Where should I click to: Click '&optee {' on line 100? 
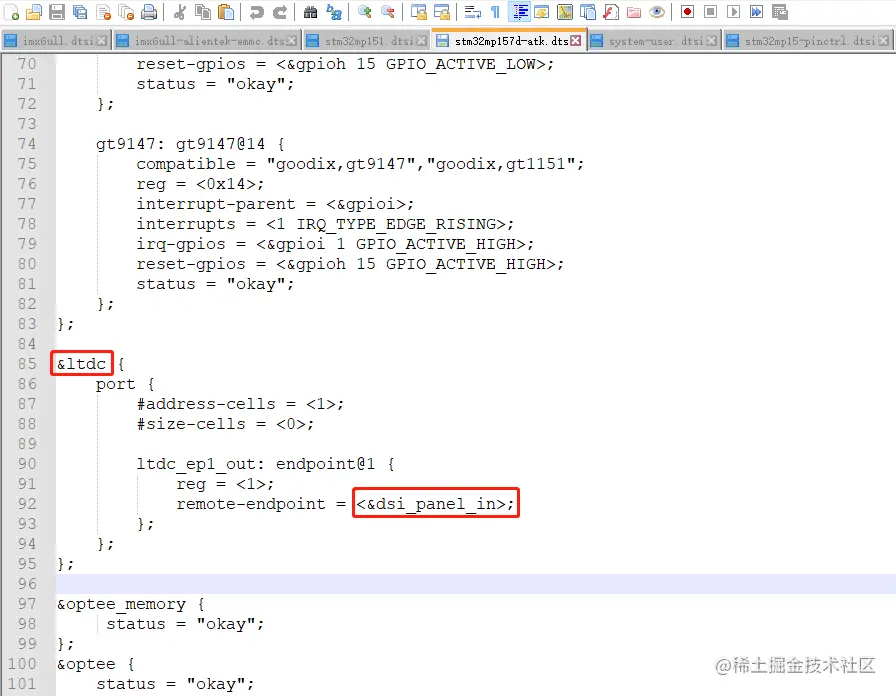pyautogui.click(x=95, y=664)
